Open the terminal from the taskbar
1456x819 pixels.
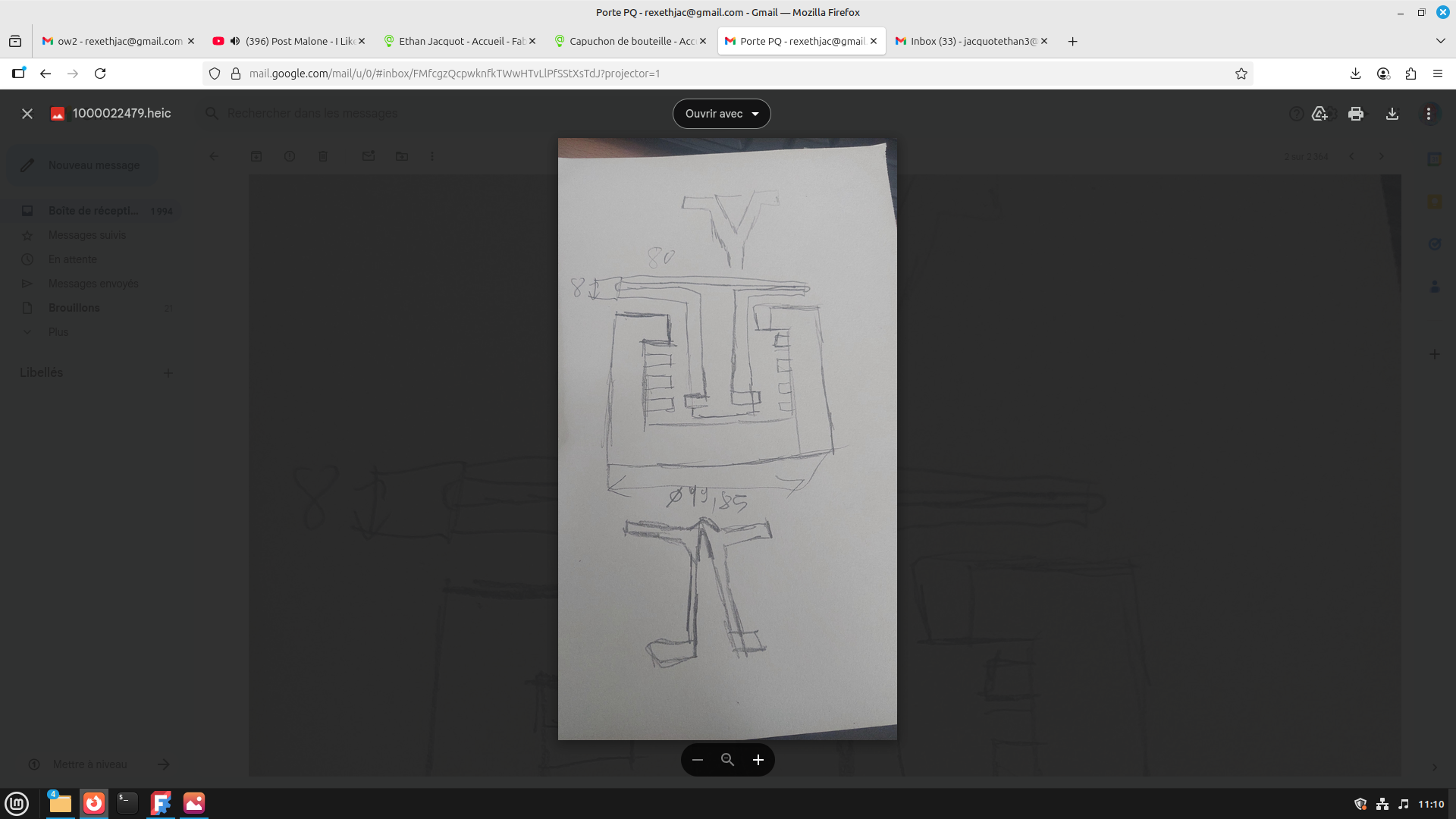(x=127, y=803)
